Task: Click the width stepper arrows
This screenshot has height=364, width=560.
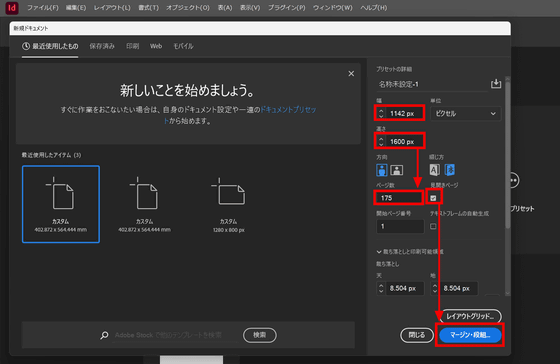Action: pos(381,113)
